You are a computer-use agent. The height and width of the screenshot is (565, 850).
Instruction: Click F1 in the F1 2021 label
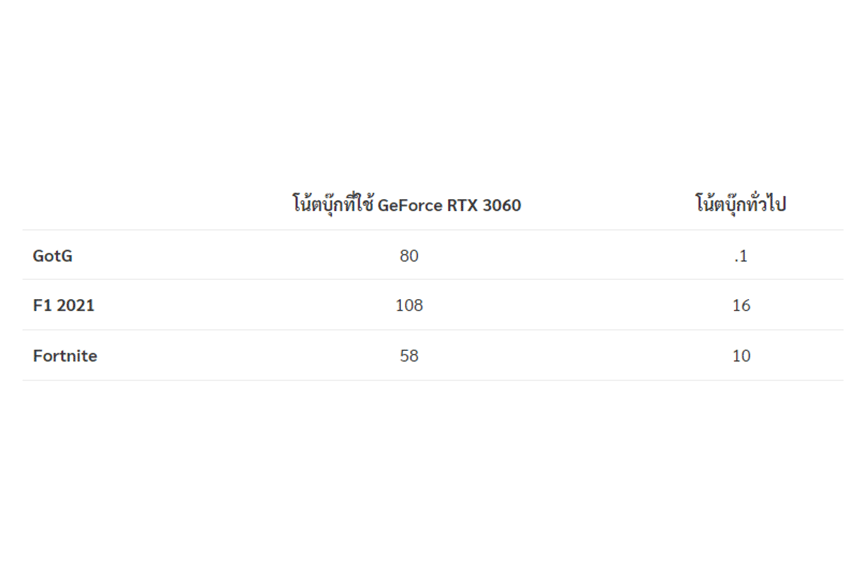coord(42,306)
